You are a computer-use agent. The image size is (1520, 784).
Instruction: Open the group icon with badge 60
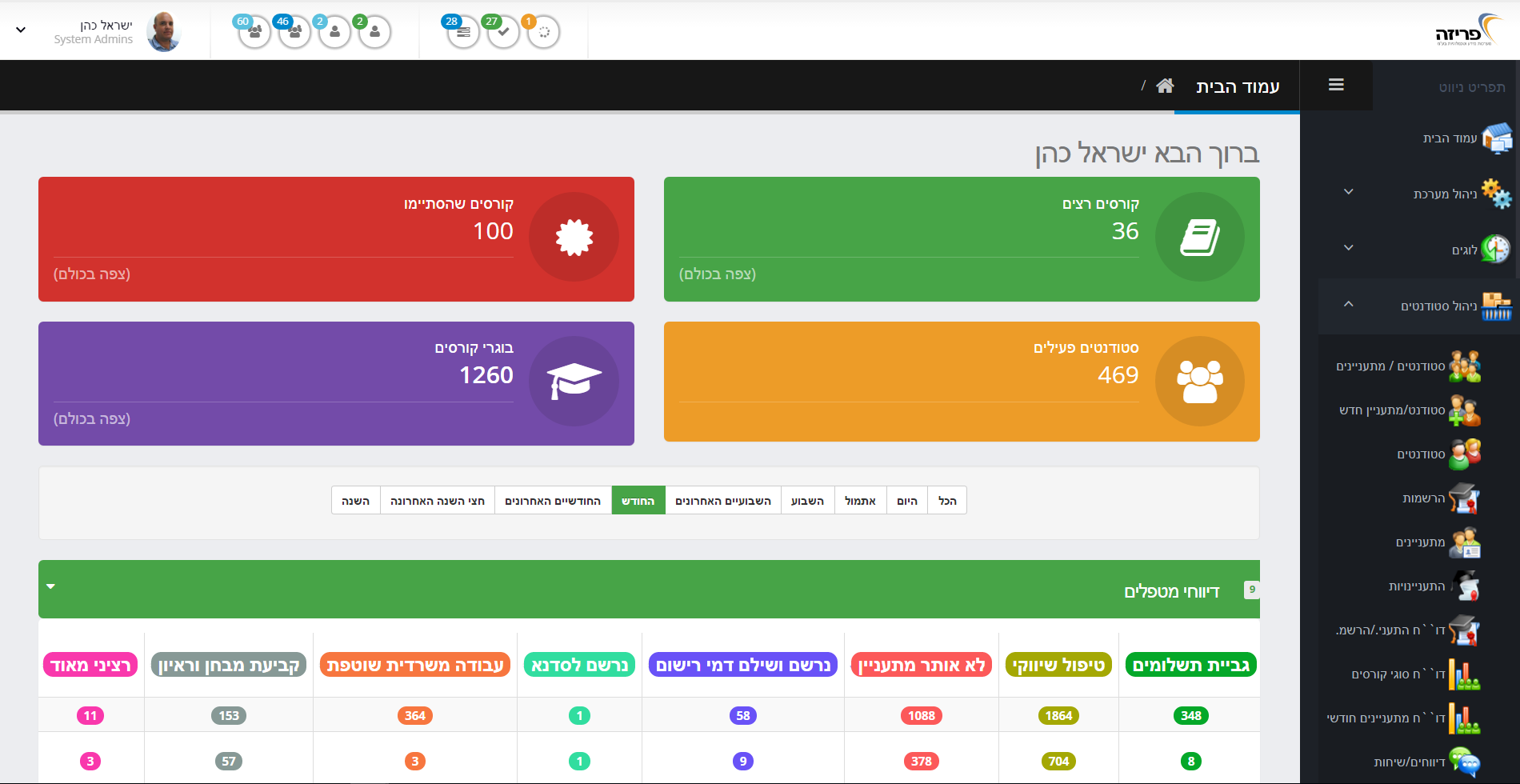tap(254, 33)
